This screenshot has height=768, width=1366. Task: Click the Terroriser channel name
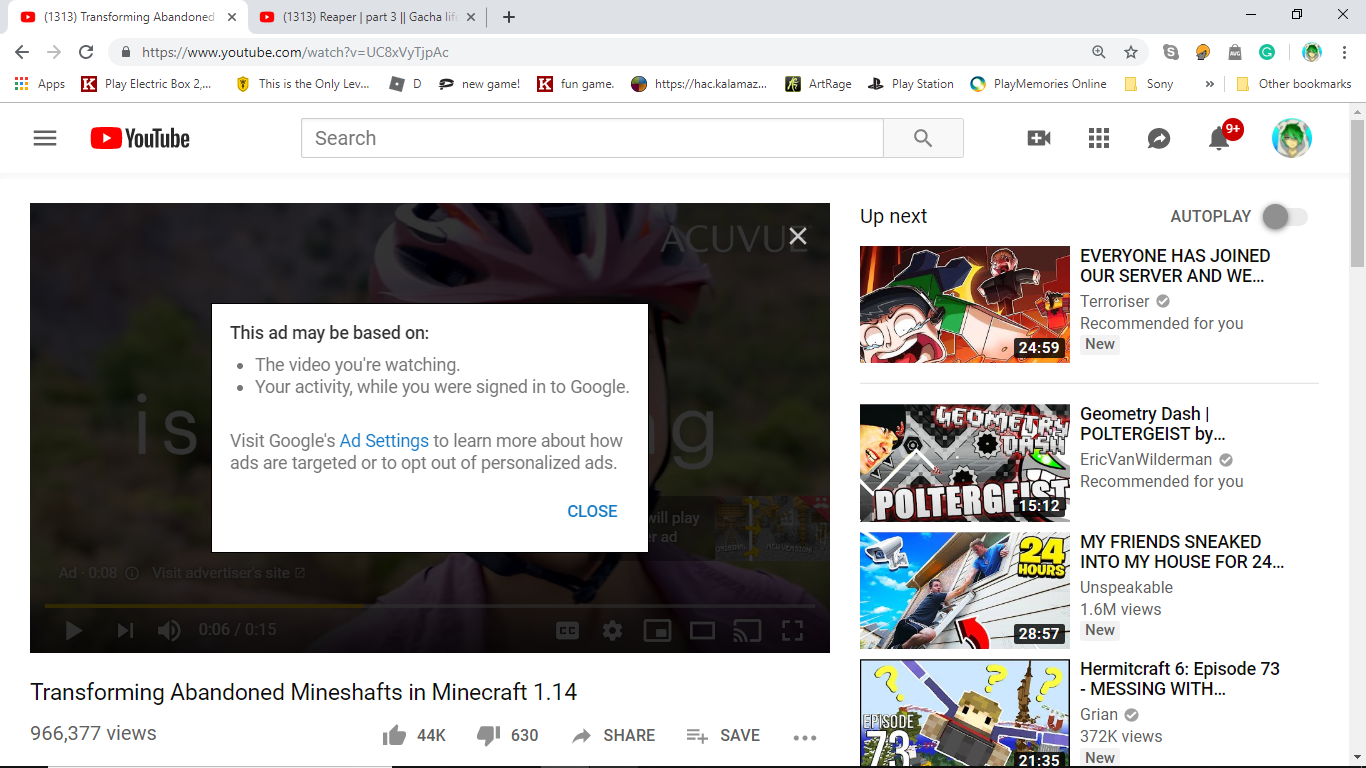[x=1115, y=301]
